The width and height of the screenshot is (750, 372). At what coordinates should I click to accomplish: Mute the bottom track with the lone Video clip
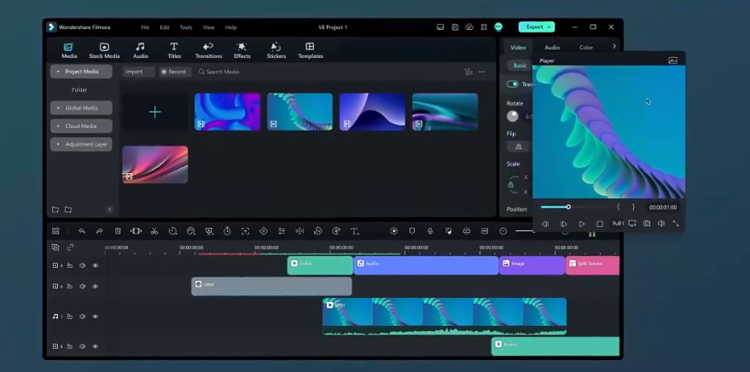[82, 346]
